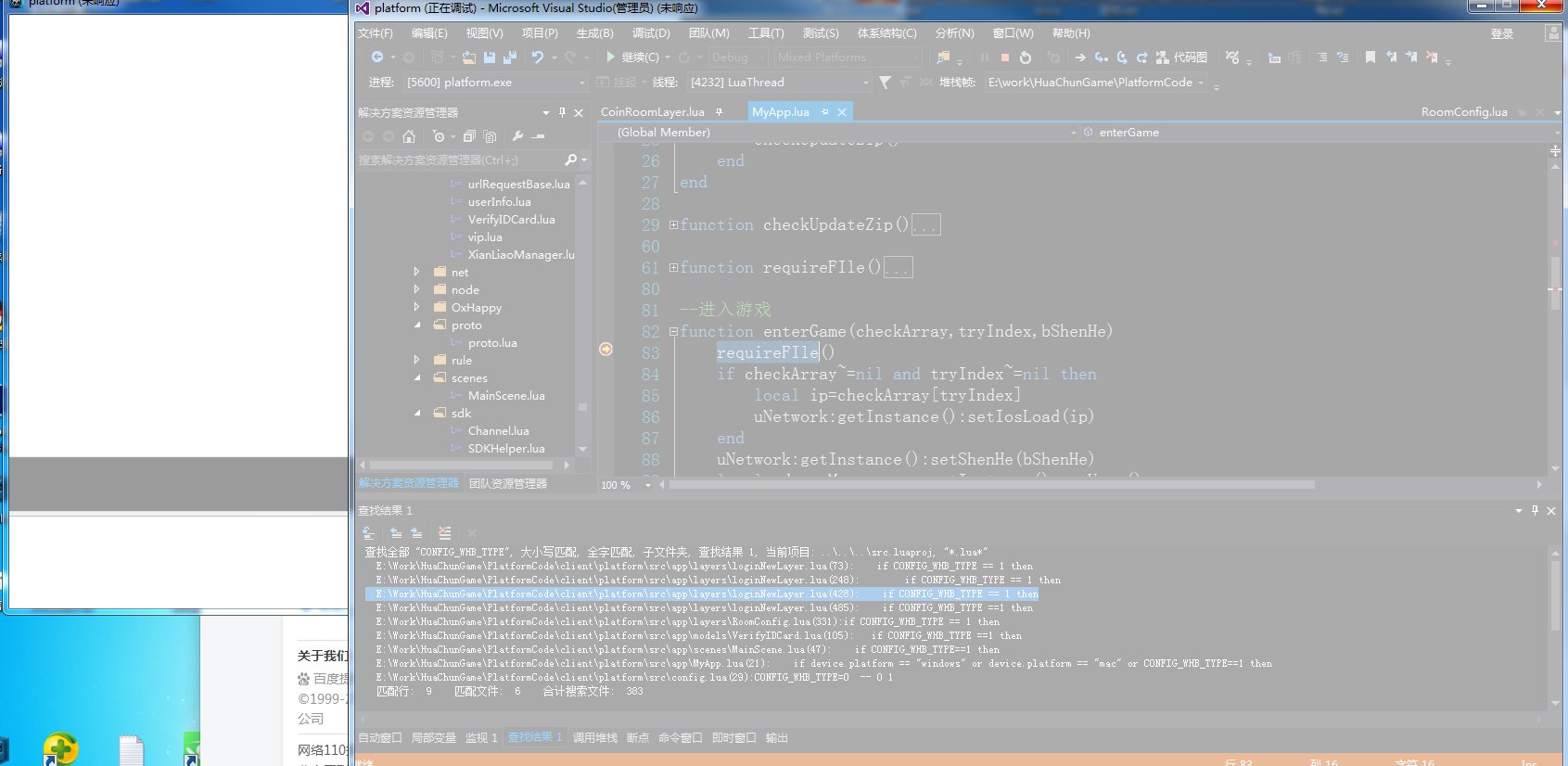Open the 进程 process combo box
This screenshot has width=1568, height=766.
point(496,83)
